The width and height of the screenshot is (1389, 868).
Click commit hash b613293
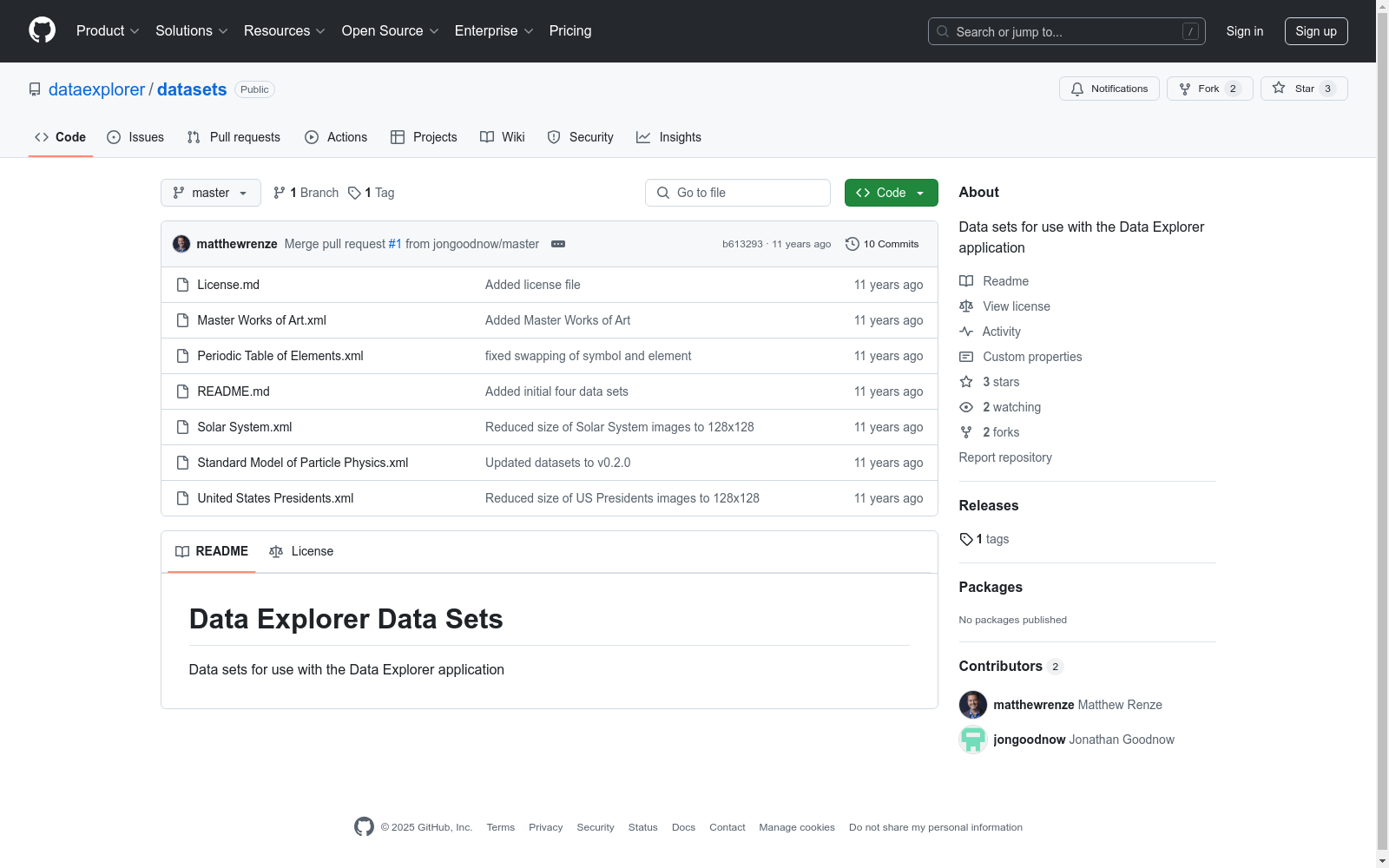742,244
